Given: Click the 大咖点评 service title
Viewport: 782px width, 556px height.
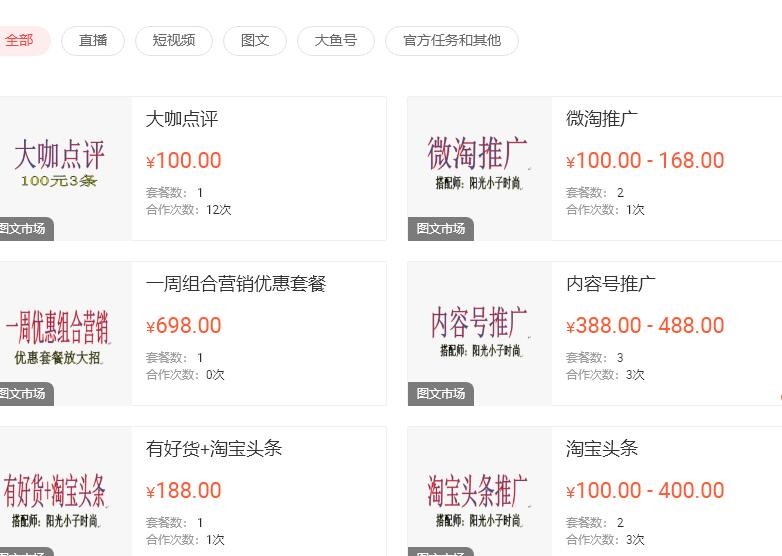Looking at the screenshot, I should [x=182, y=119].
